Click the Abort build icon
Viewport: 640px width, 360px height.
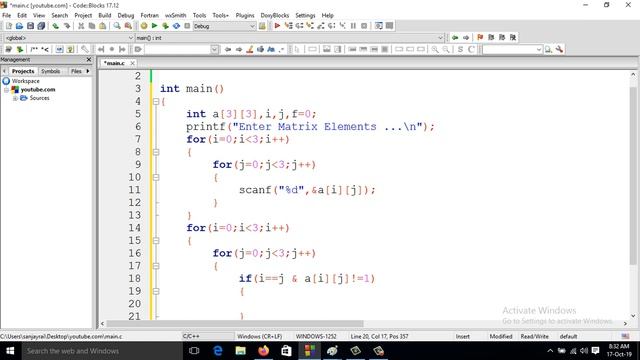[x=187, y=26]
